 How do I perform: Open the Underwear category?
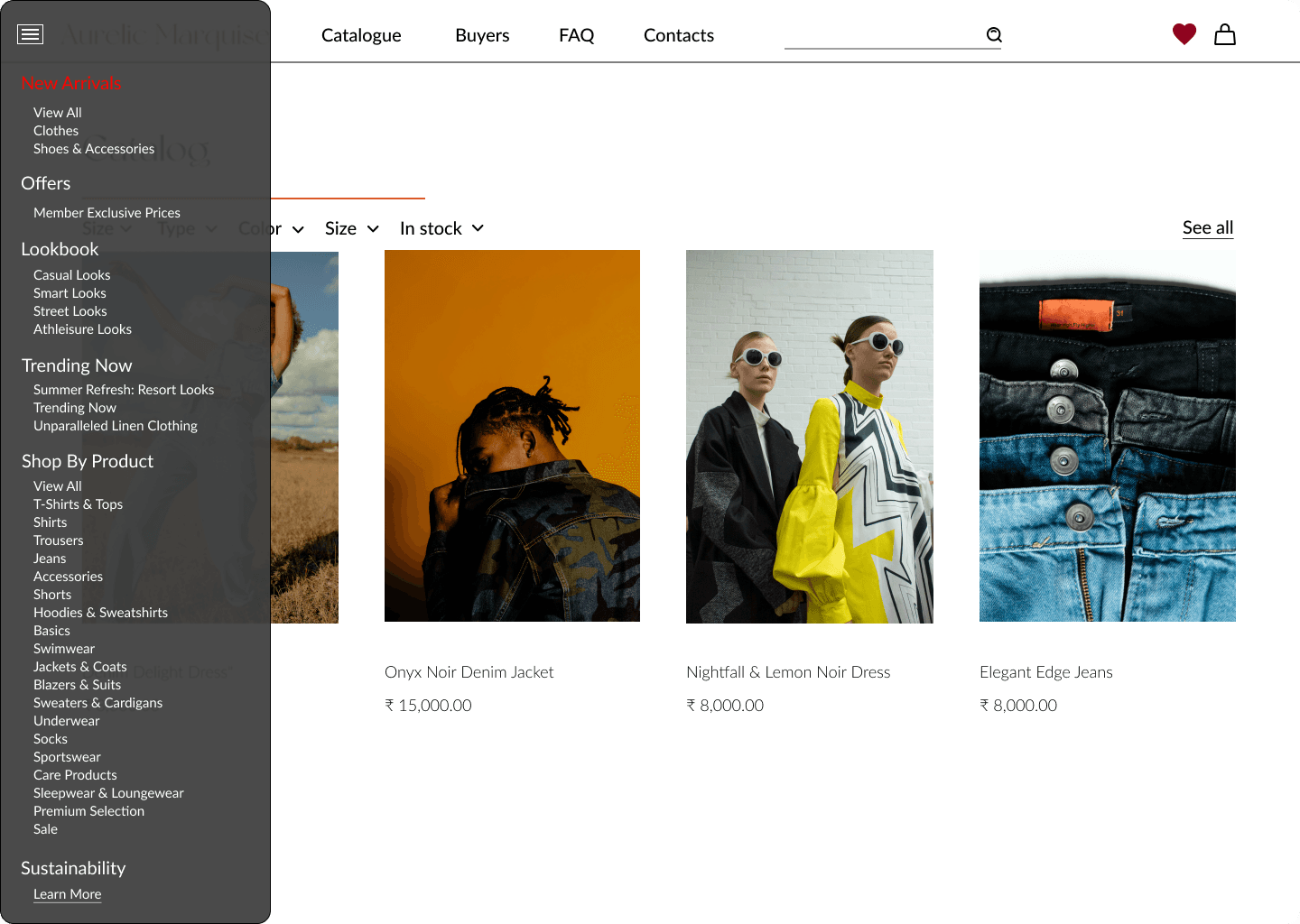tap(67, 721)
